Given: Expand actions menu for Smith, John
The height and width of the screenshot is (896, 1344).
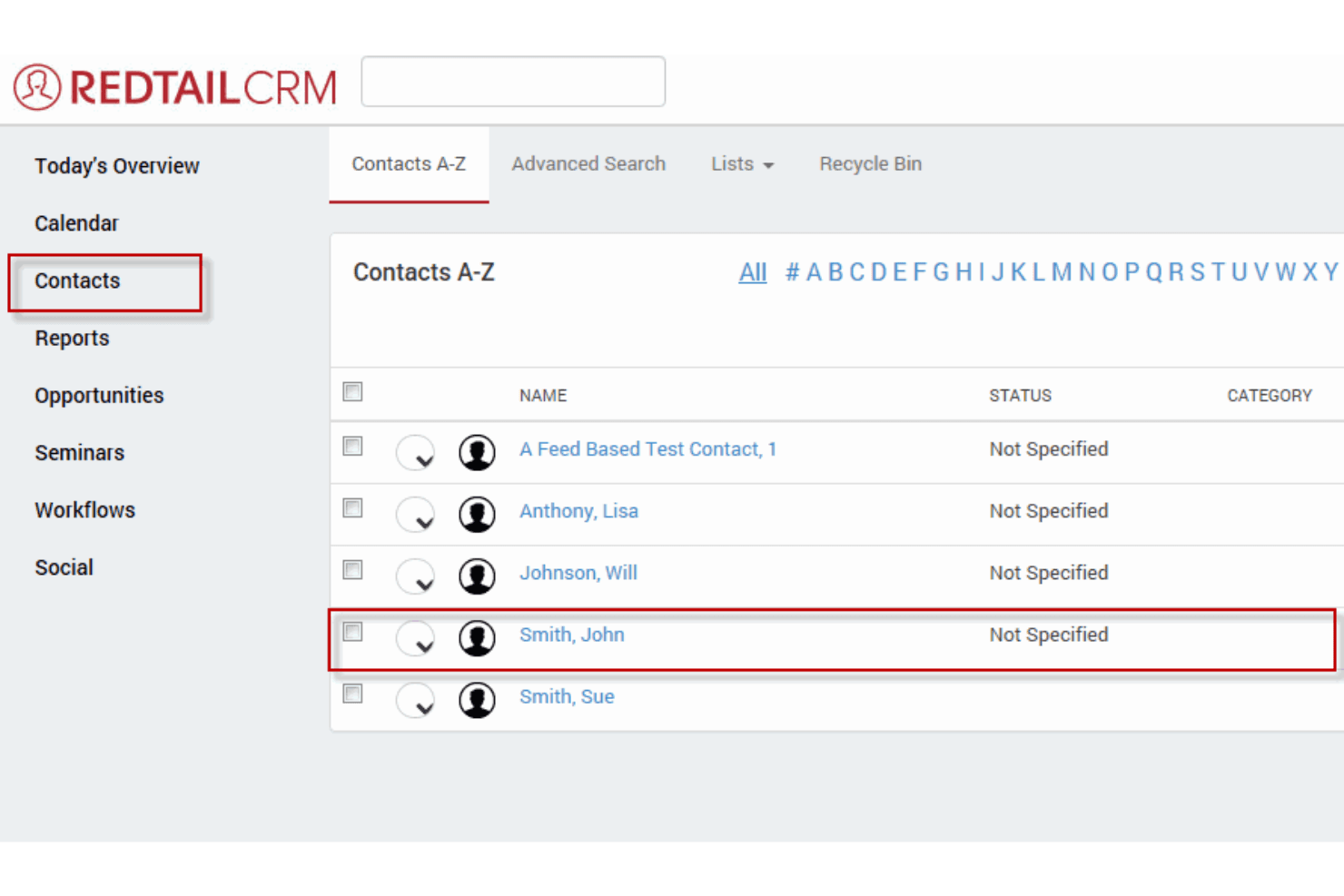Looking at the screenshot, I should [x=415, y=637].
